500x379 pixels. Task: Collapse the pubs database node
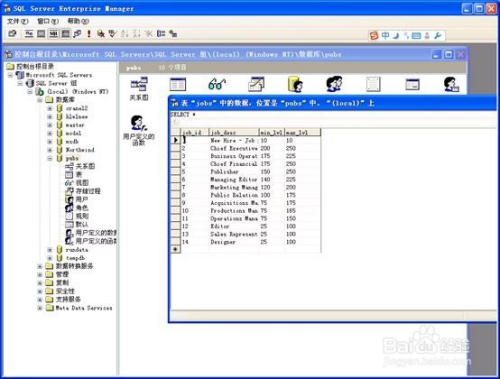pos(50,158)
